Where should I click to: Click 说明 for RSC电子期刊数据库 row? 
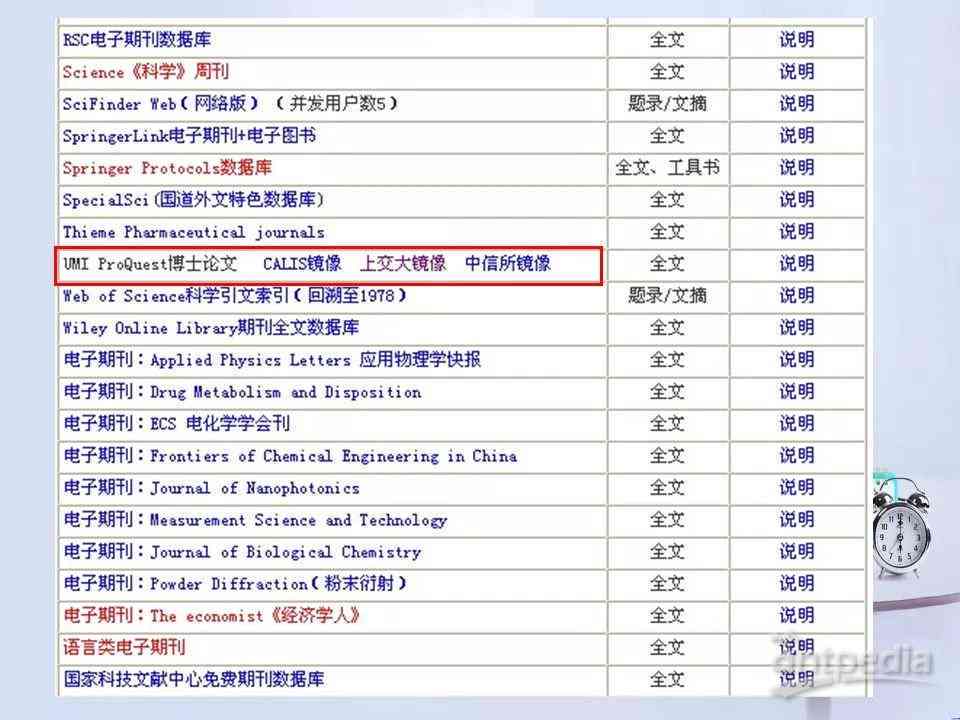pos(797,40)
